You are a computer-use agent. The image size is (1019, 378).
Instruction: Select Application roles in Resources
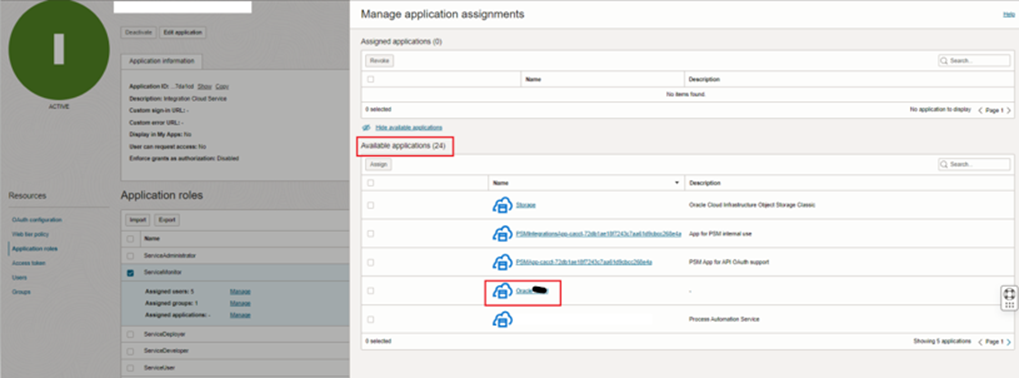[35, 249]
